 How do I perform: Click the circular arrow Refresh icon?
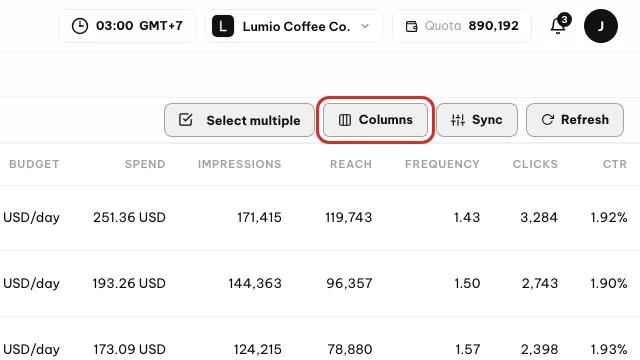[x=547, y=120]
